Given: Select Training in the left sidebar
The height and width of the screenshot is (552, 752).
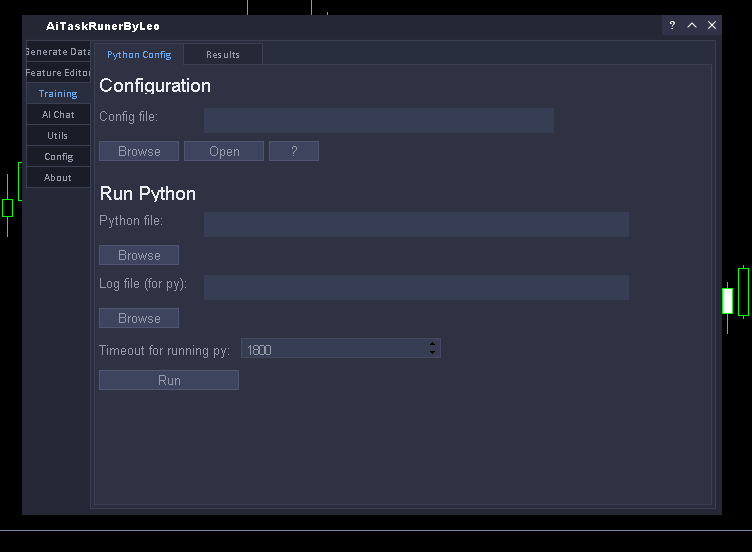Looking at the screenshot, I should 58,94.
